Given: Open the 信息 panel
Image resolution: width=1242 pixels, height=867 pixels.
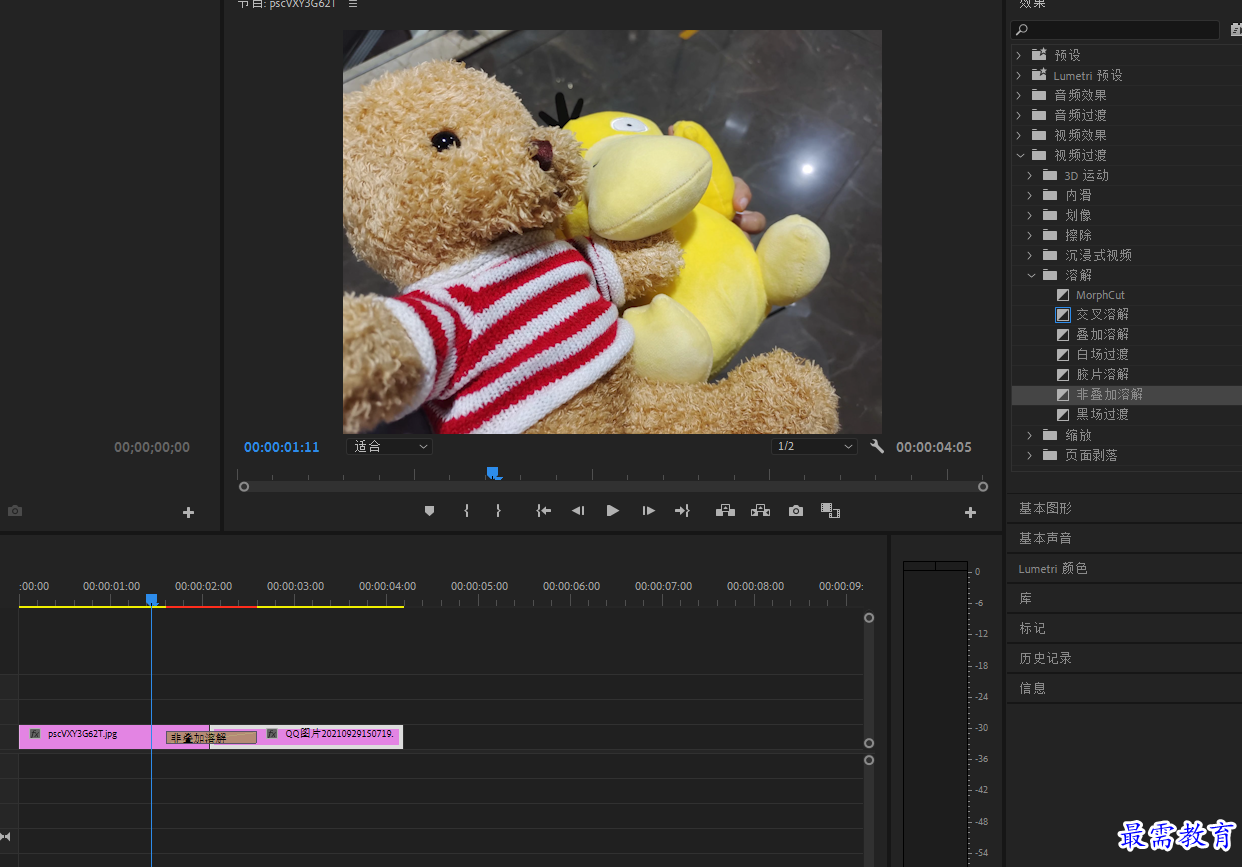Looking at the screenshot, I should pos(1032,688).
